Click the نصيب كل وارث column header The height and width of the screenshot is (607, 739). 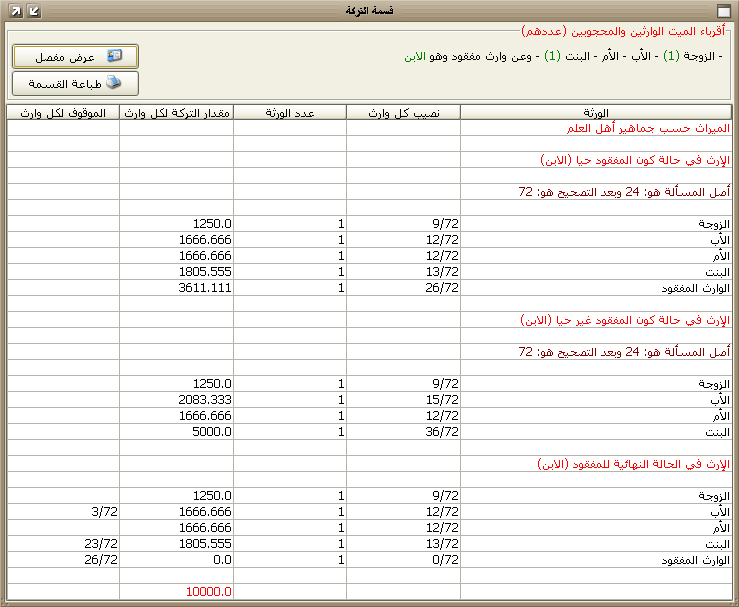(403, 112)
